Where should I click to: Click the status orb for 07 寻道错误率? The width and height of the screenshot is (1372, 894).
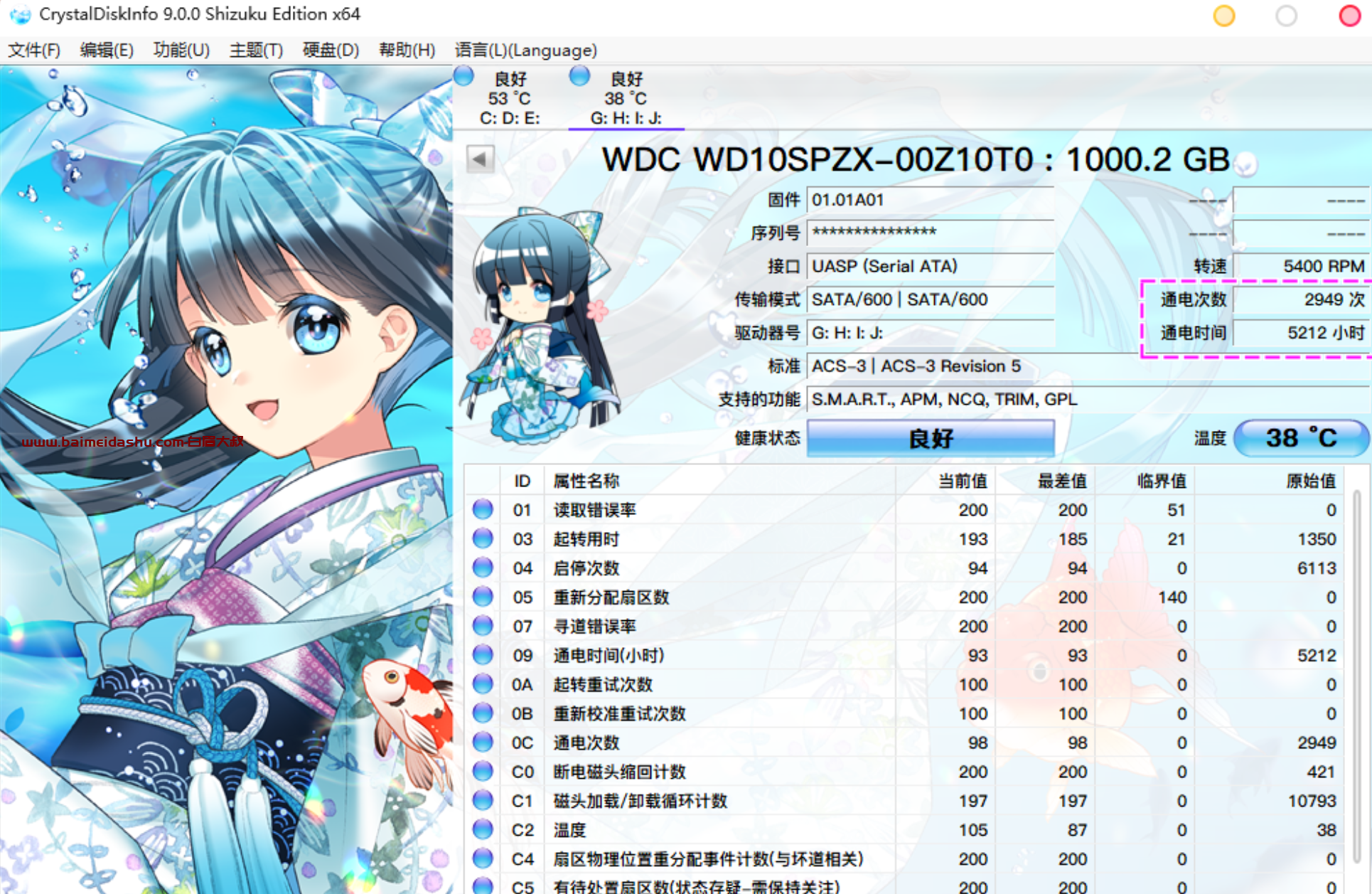(483, 626)
